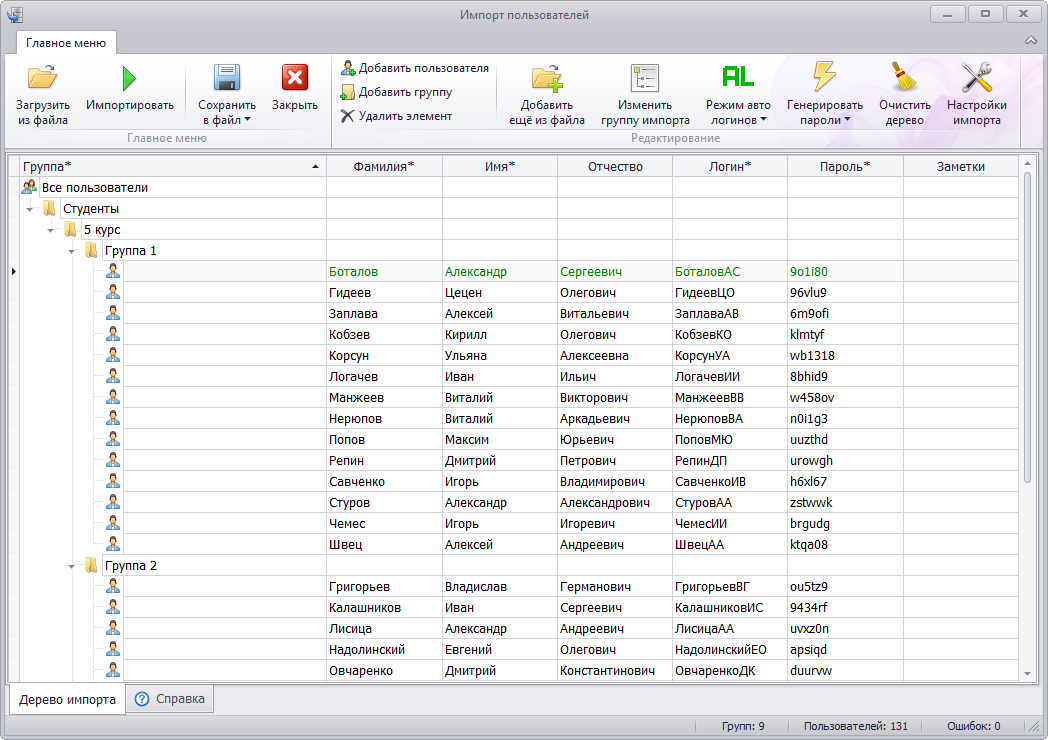Click Отчество column header

pyautogui.click(x=615, y=166)
